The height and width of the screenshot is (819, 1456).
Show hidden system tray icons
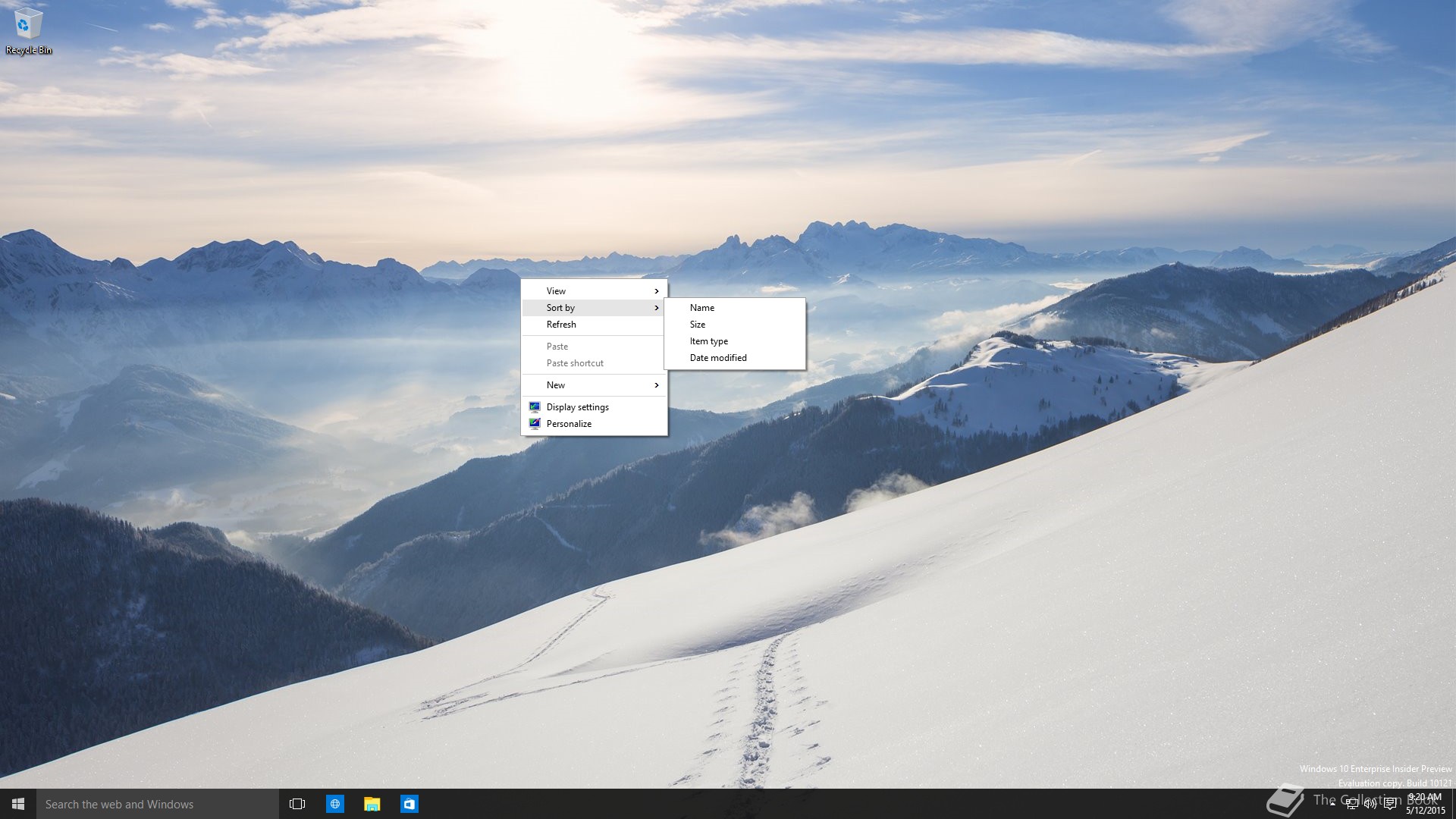[x=1332, y=804]
